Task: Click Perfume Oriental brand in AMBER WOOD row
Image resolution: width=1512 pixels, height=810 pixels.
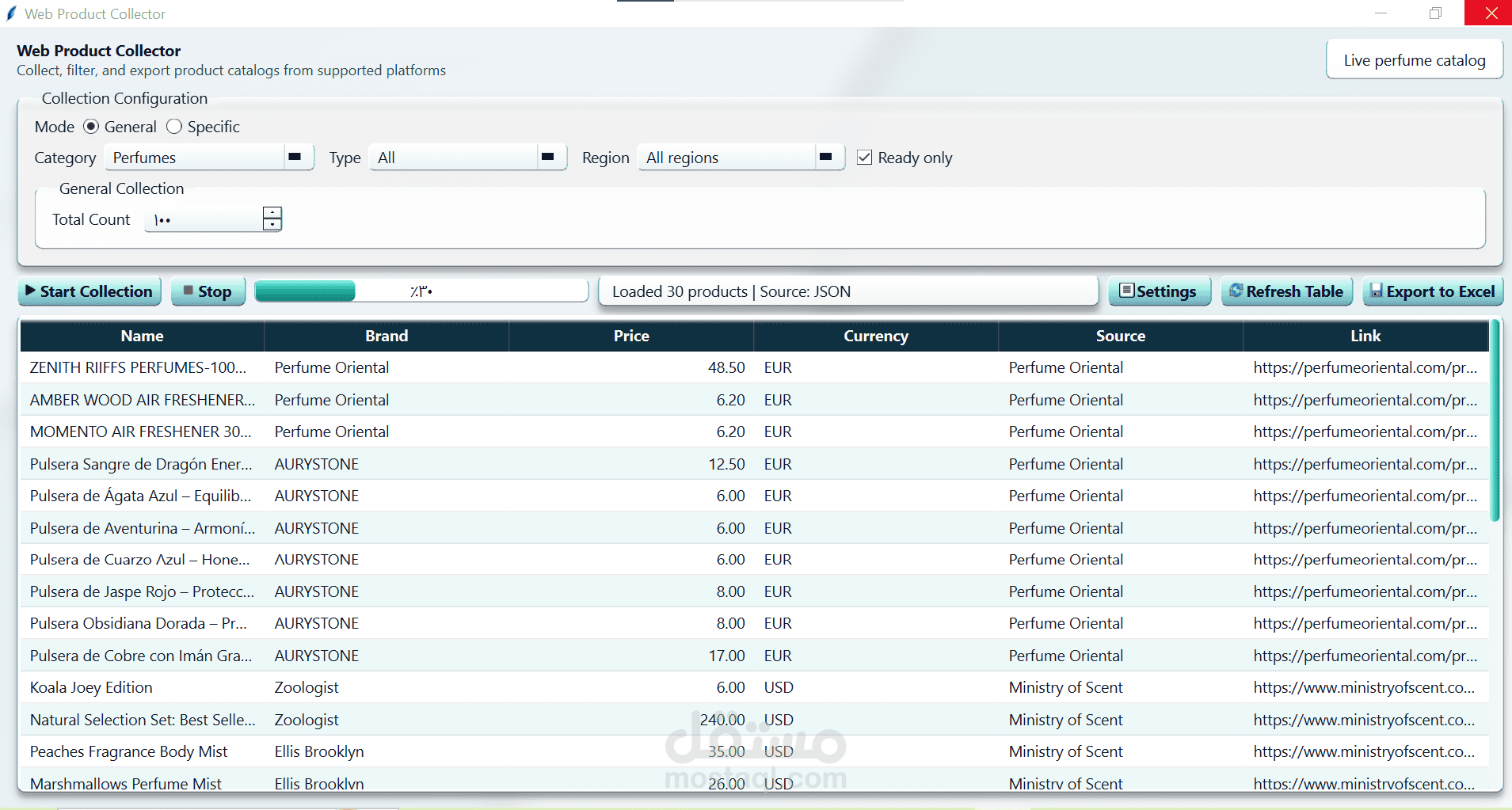Action: coord(332,400)
